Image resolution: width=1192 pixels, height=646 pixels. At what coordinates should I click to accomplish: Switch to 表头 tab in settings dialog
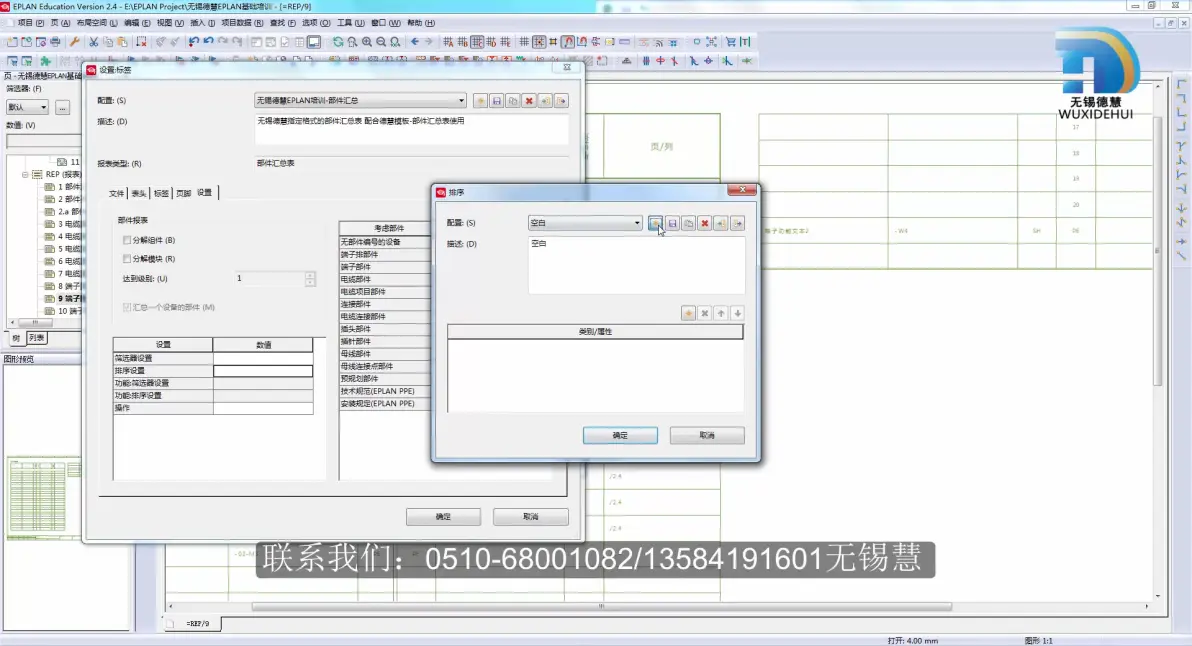(x=138, y=193)
